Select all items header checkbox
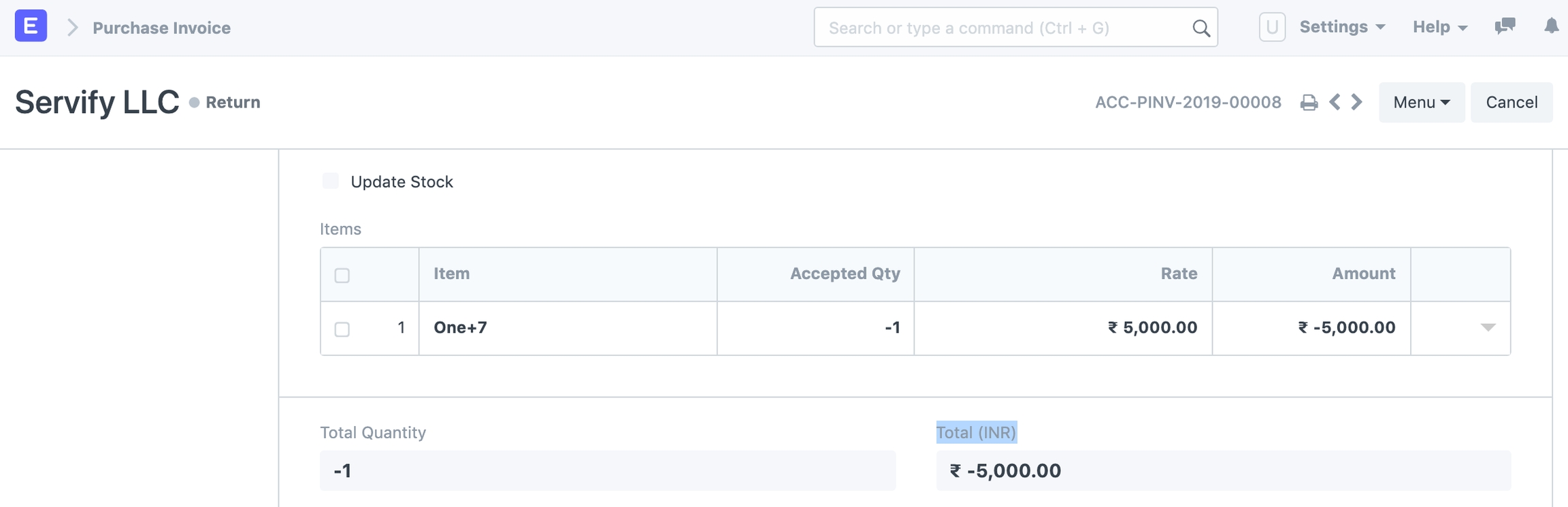This screenshot has height=507, width=1568. tap(342, 275)
